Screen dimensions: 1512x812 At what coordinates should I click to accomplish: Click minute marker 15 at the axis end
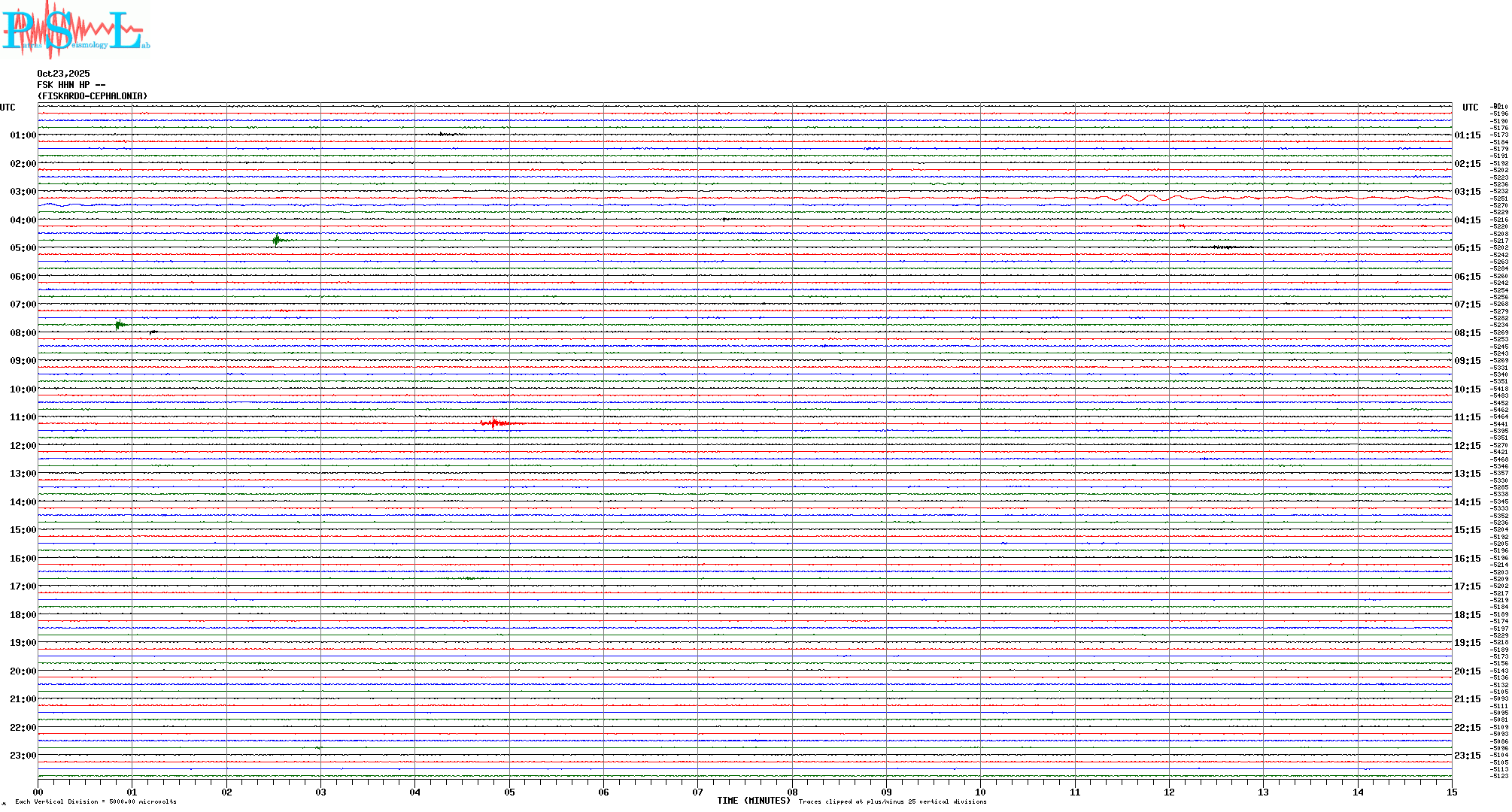click(1451, 792)
